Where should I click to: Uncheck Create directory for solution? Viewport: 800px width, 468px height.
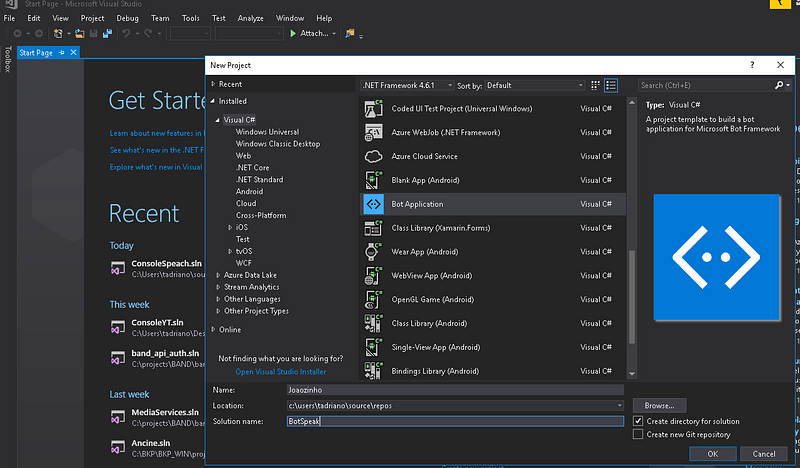click(x=638, y=421)
